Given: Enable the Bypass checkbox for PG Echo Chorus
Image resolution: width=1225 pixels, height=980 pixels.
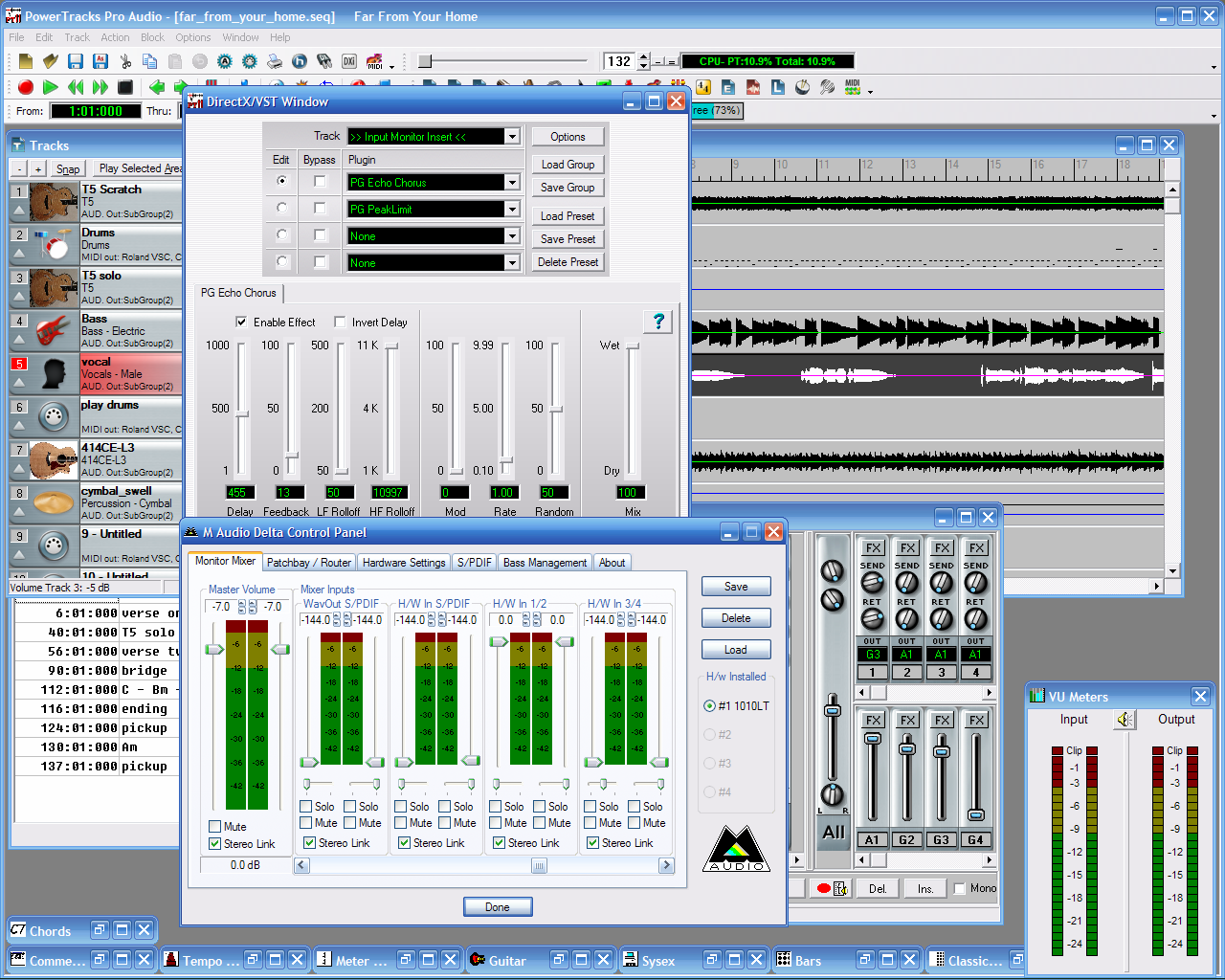Looking at the screenshot, I should [x=320, y=181].
